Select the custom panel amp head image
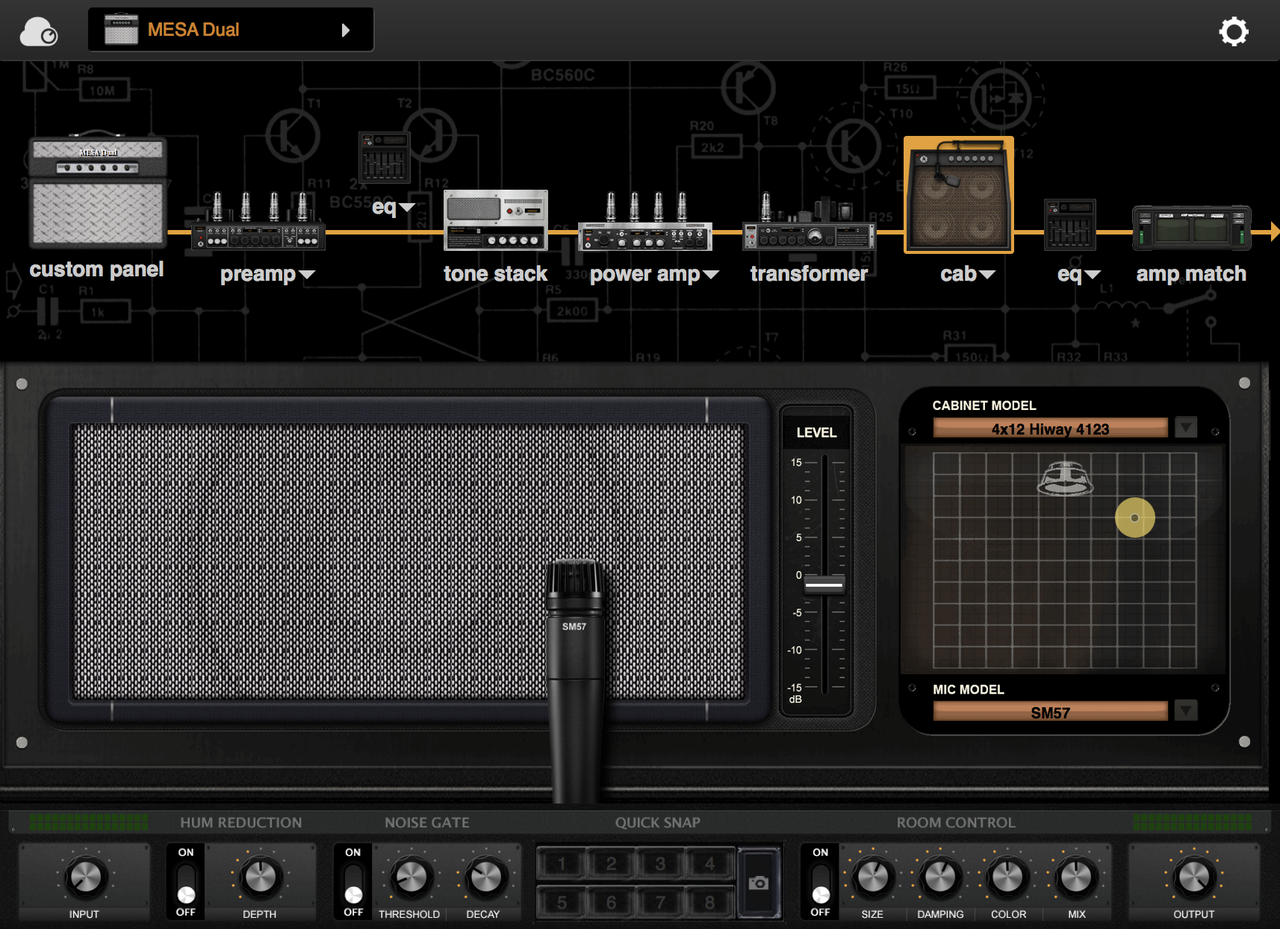The image size is (1280, 929). coord(97,192)
